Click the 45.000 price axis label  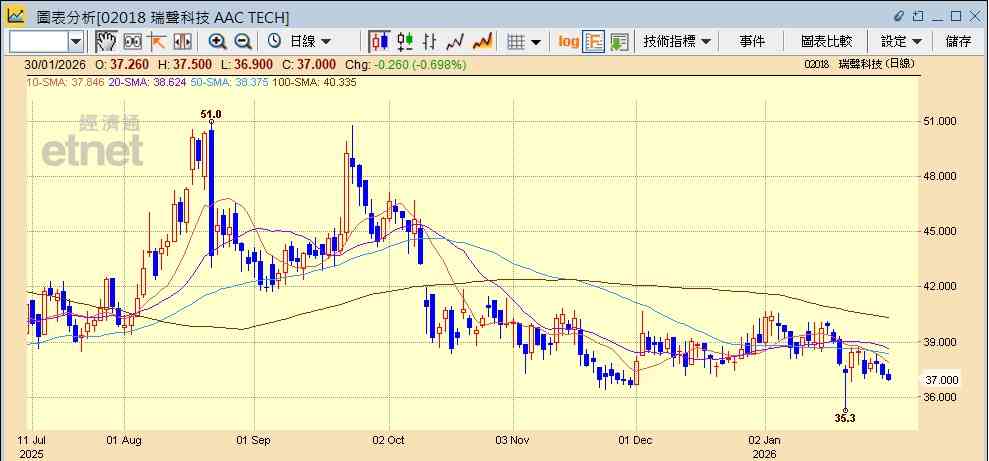(x=941, y=231)
